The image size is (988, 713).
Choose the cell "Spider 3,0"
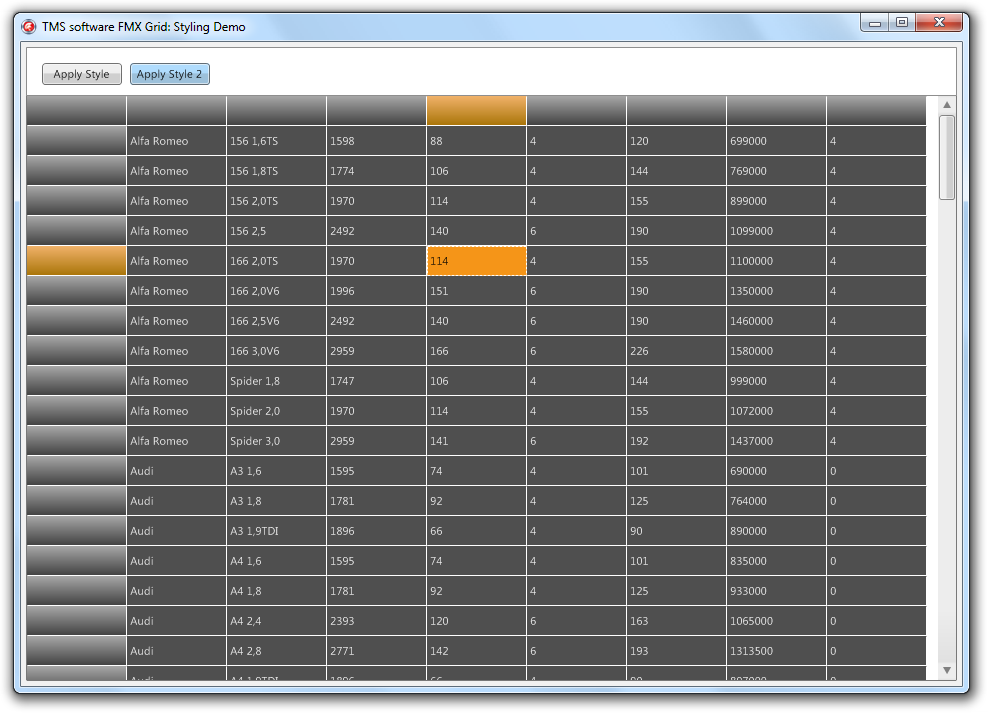point(276,441)
